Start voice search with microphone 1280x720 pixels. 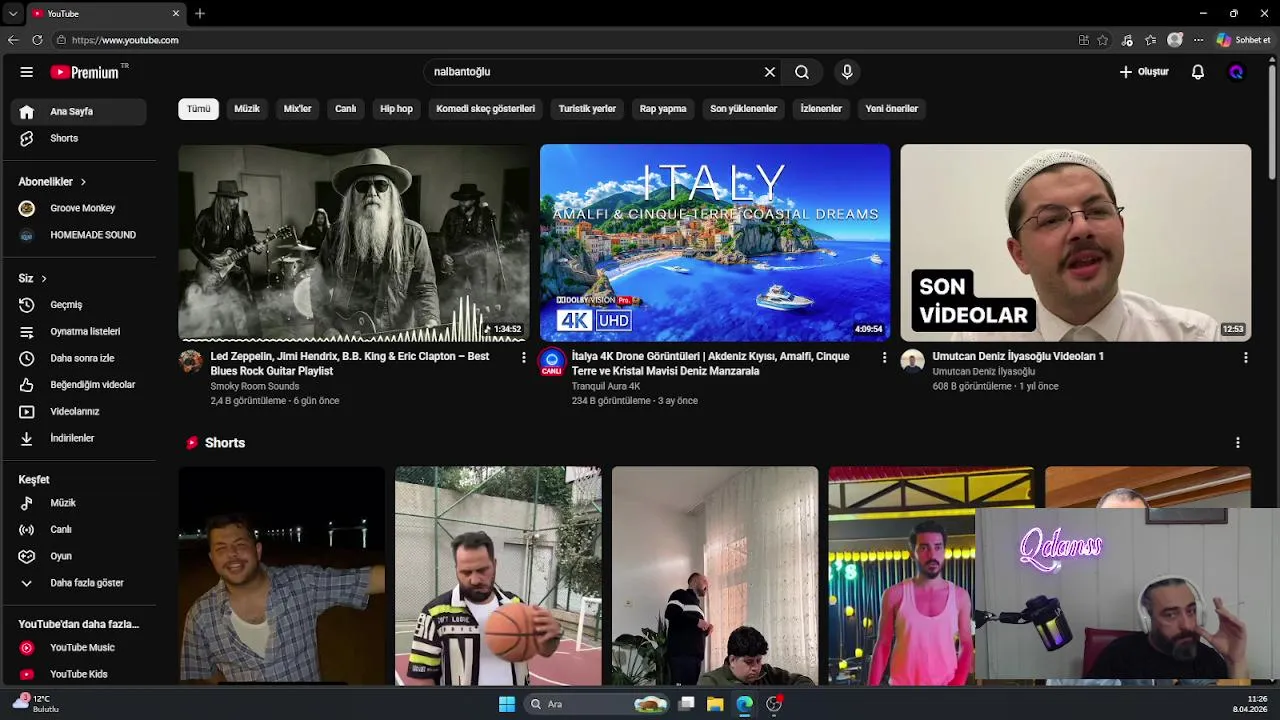coord(847,72)
